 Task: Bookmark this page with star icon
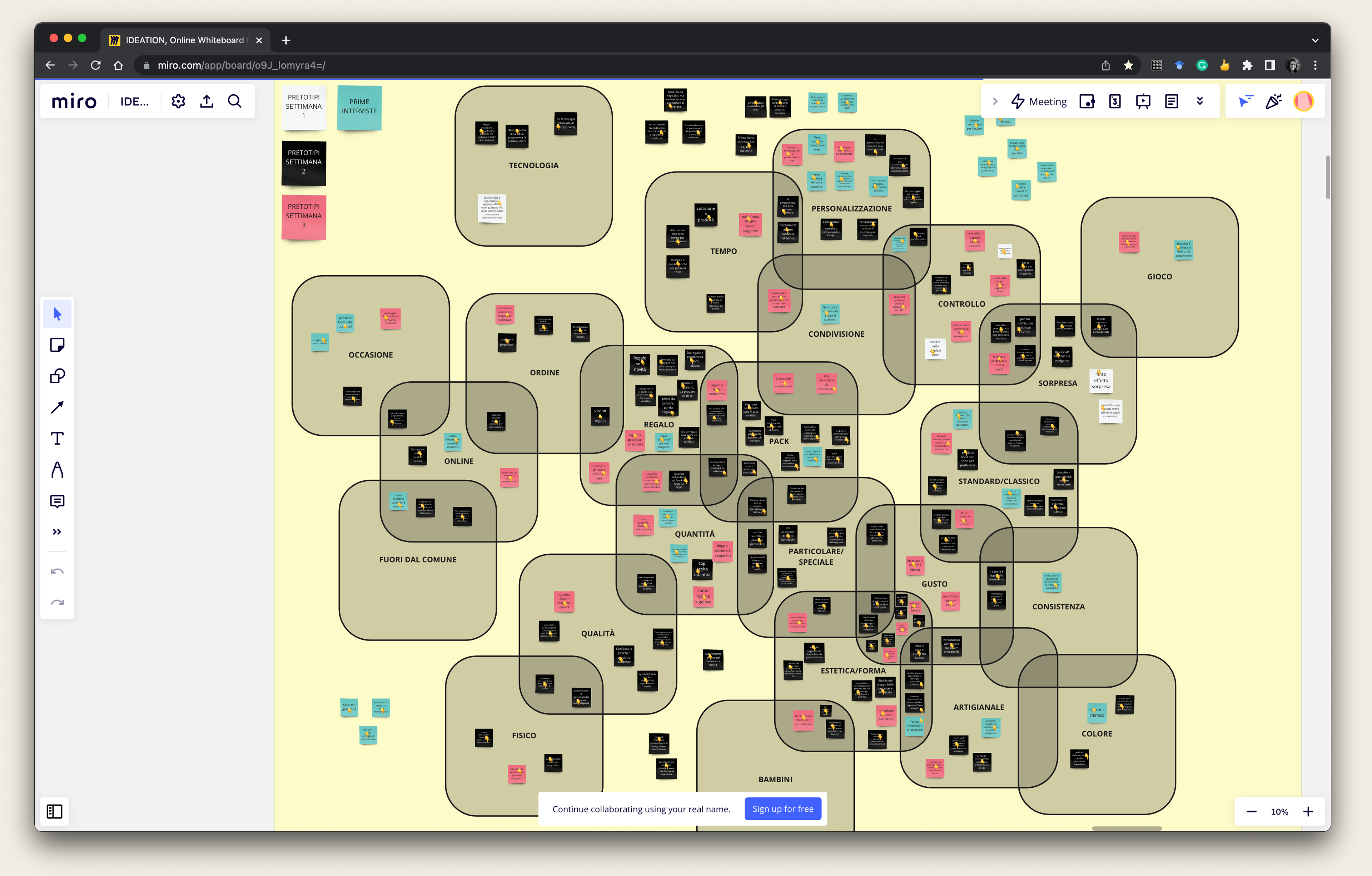pyautogui.click(x=1128, y=65)
